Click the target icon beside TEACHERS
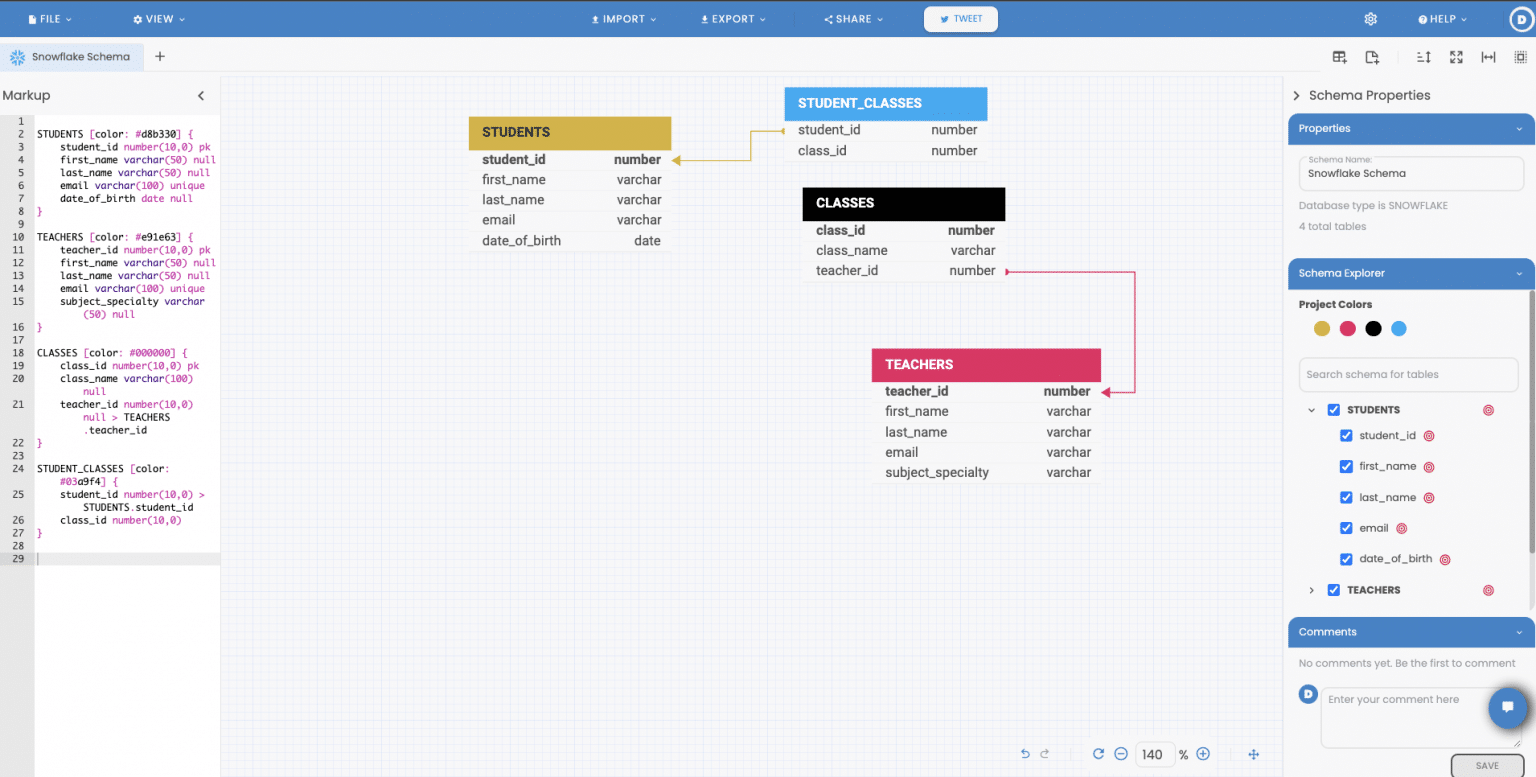Screen dimensions: 1536x777 (1488, 590)
